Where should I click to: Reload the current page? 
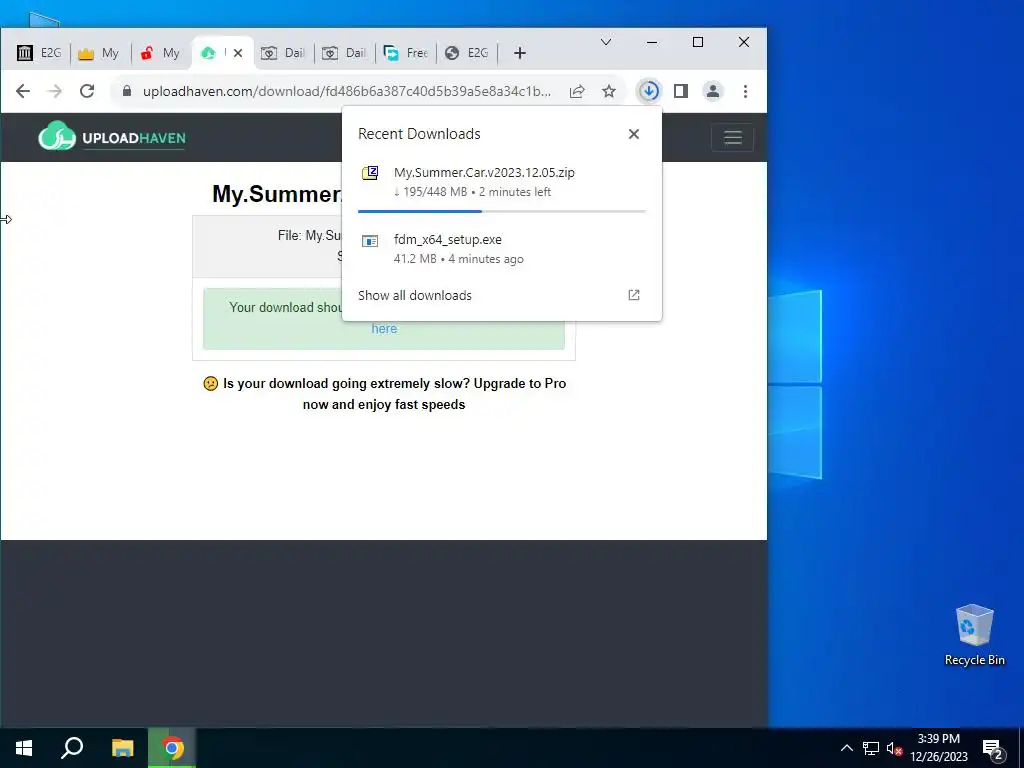(87, 91)
